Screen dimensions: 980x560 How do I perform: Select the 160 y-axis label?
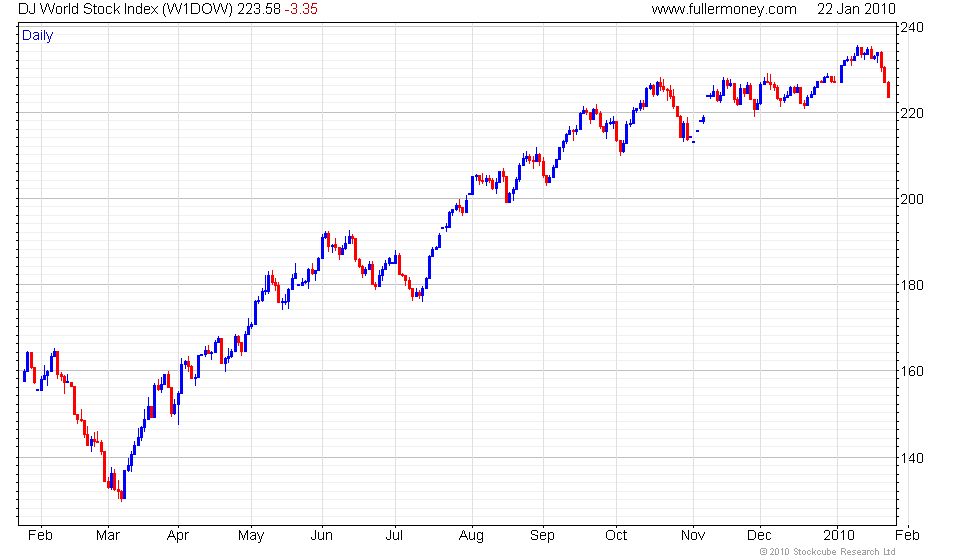point(912,371)
